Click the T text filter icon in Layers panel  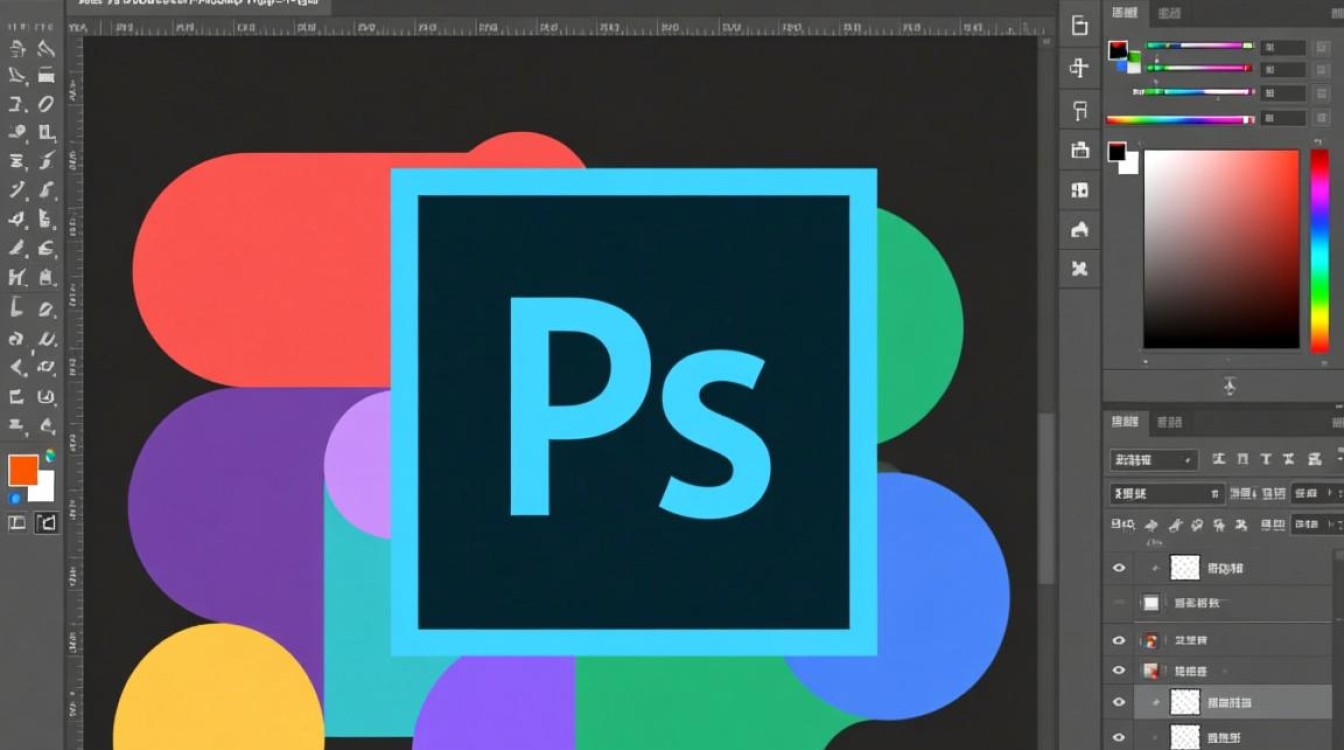point(1265,459)
